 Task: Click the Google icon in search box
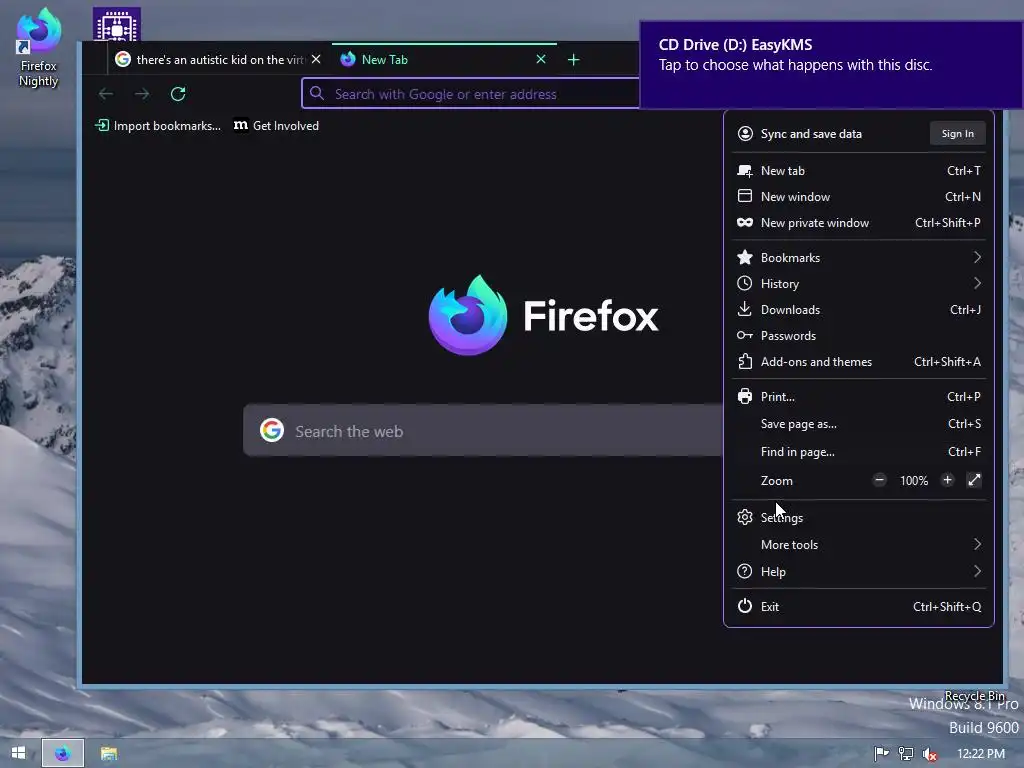point(272,430)
